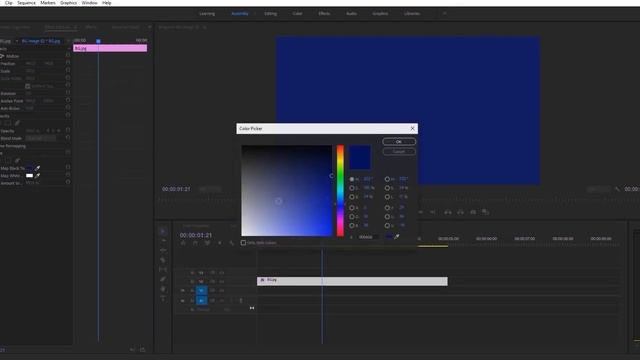
Task: Switch to the Audio workspace tab
Action: (351, 13)
